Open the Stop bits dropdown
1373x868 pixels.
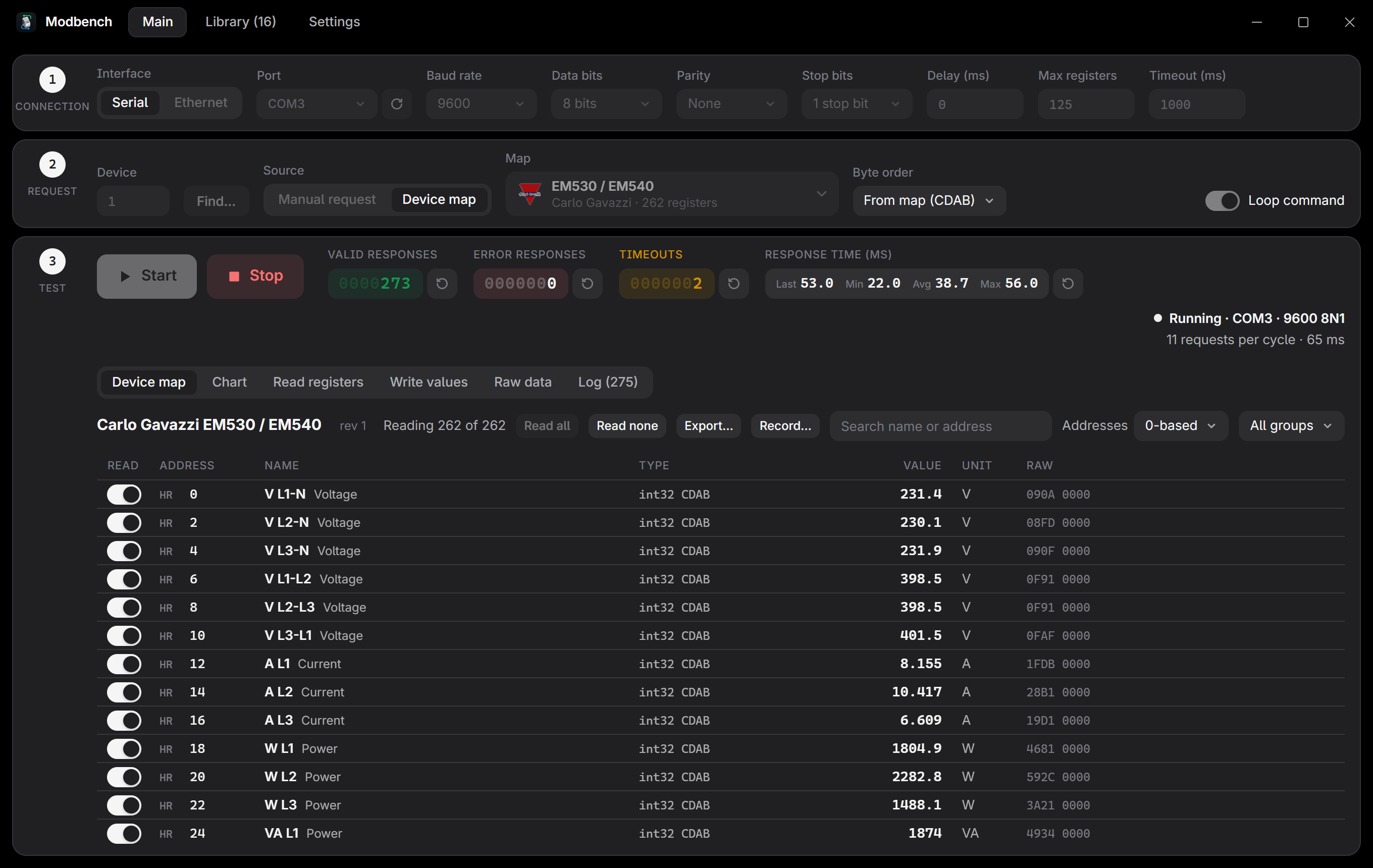857,104
